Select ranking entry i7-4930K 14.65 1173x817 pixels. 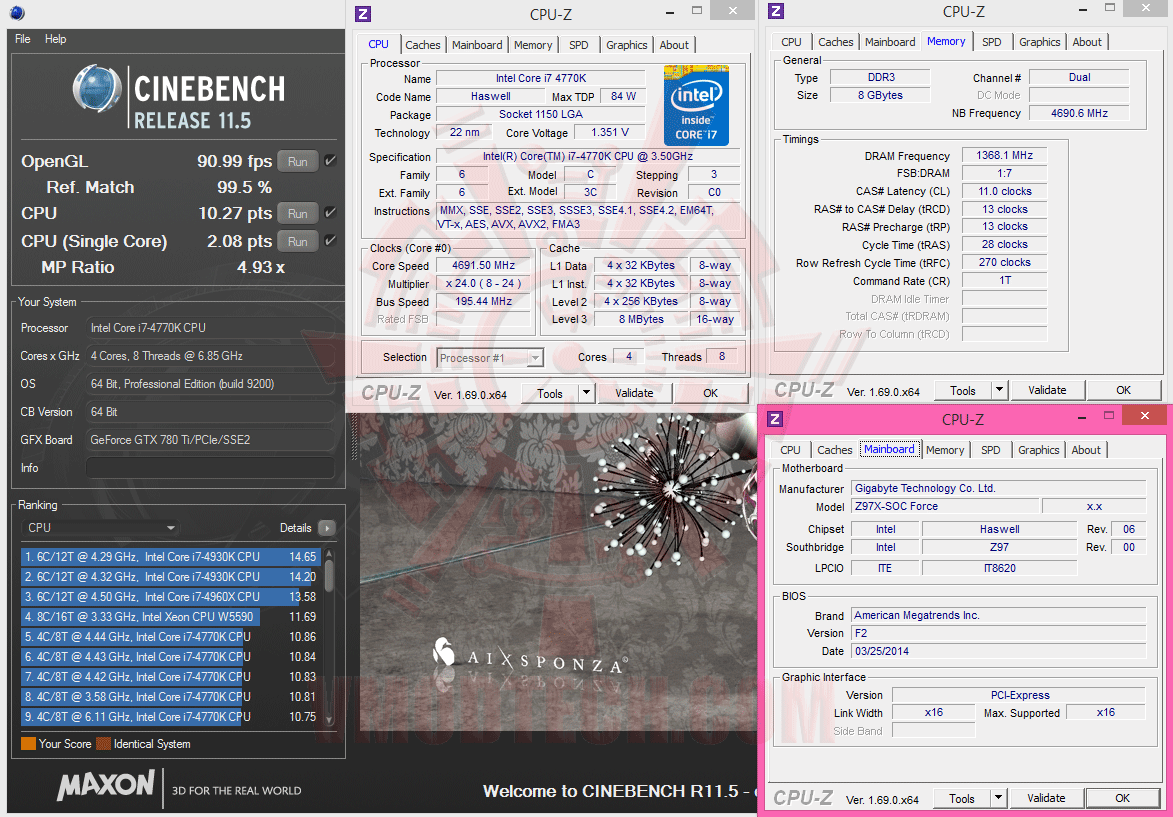(x=170, y=557)
